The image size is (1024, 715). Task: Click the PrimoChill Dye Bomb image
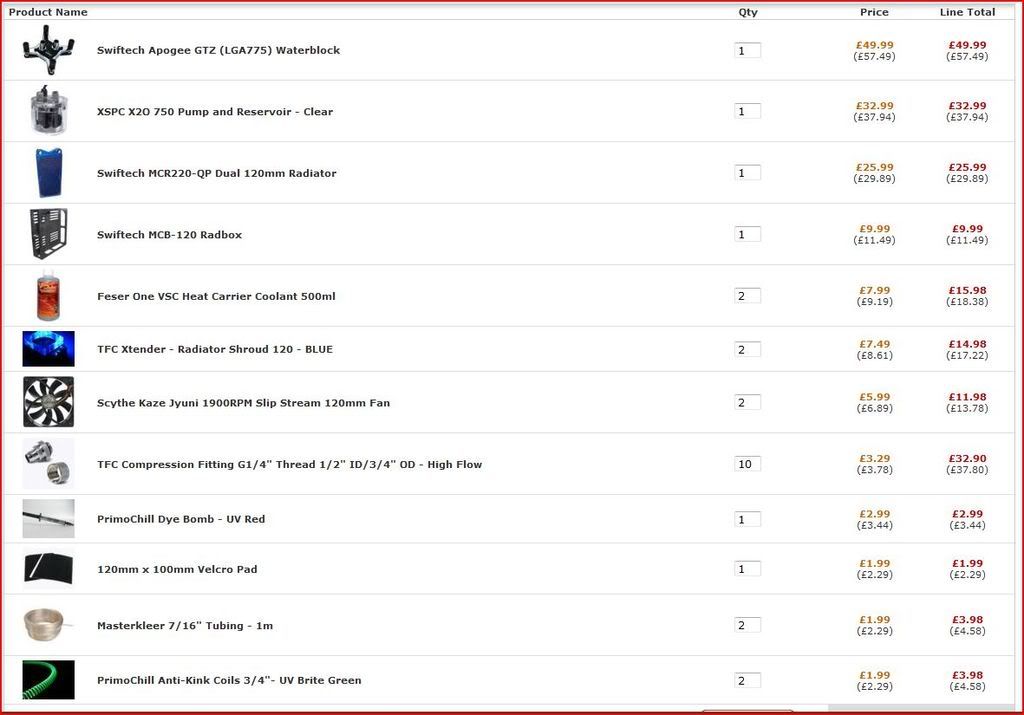[x=48, y=519]
